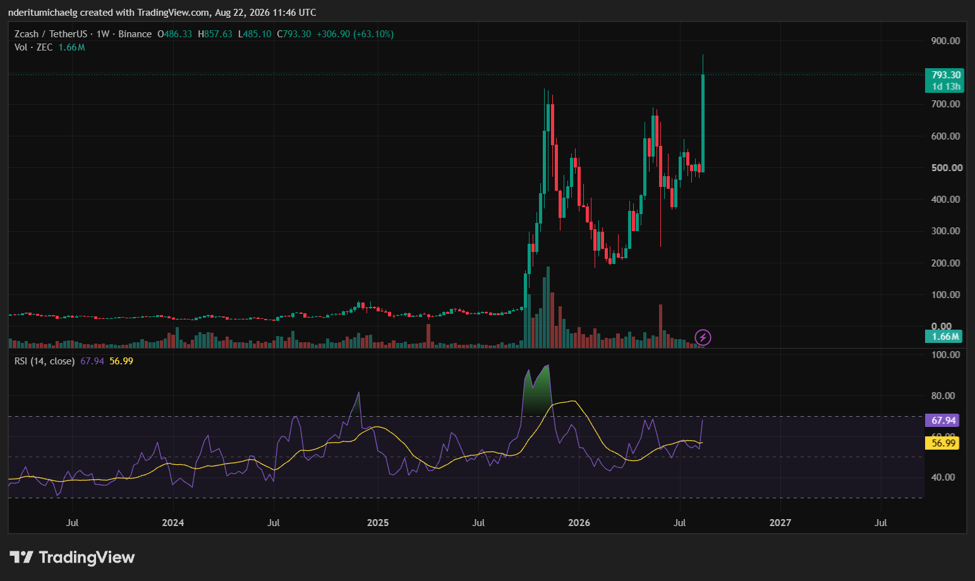
Task: Click 900.00 on the price axis
Action: [946, 41]
